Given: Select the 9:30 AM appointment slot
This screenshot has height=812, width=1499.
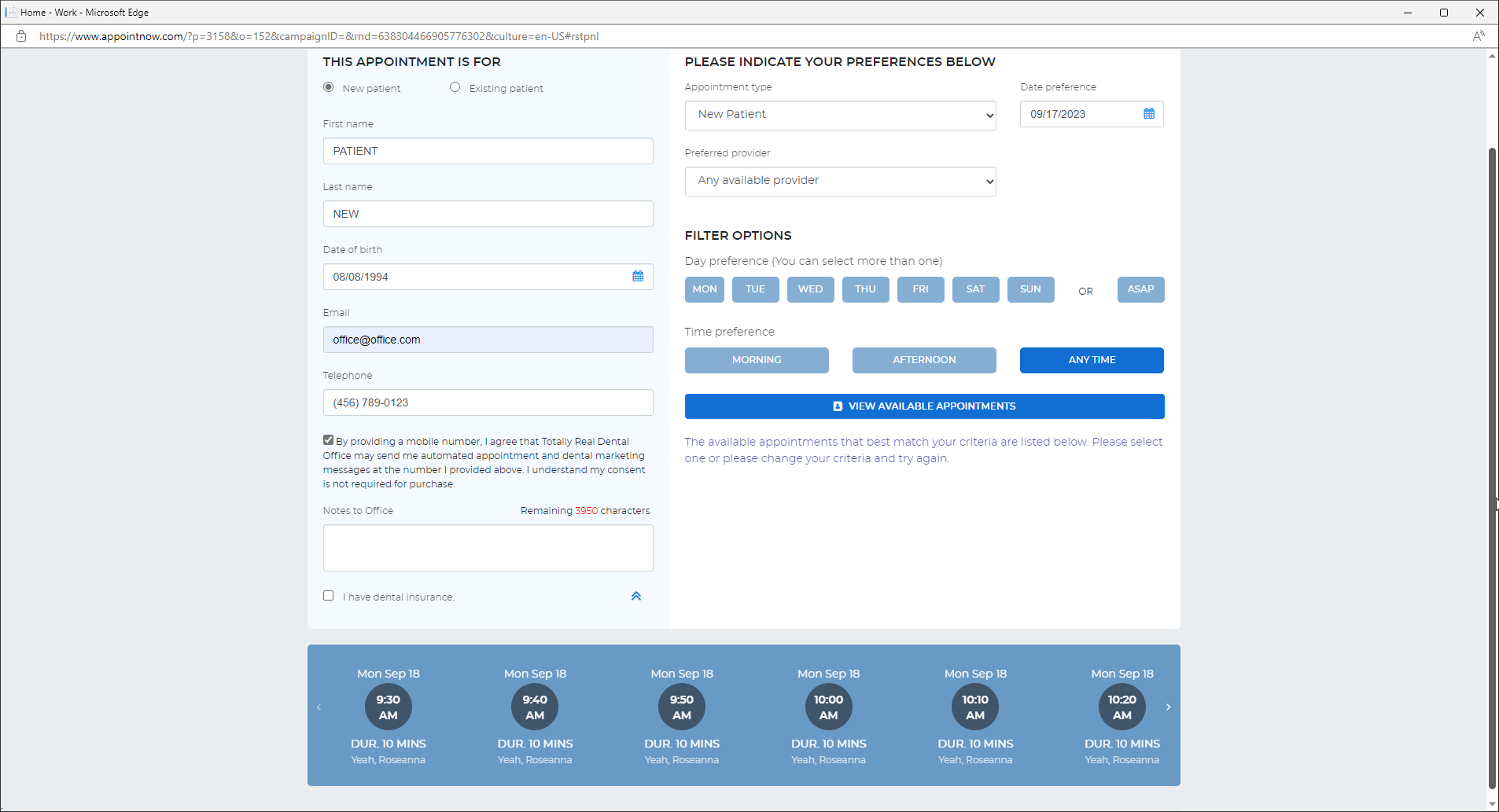Looking at the screenshot, I should [x=388, y=707].
